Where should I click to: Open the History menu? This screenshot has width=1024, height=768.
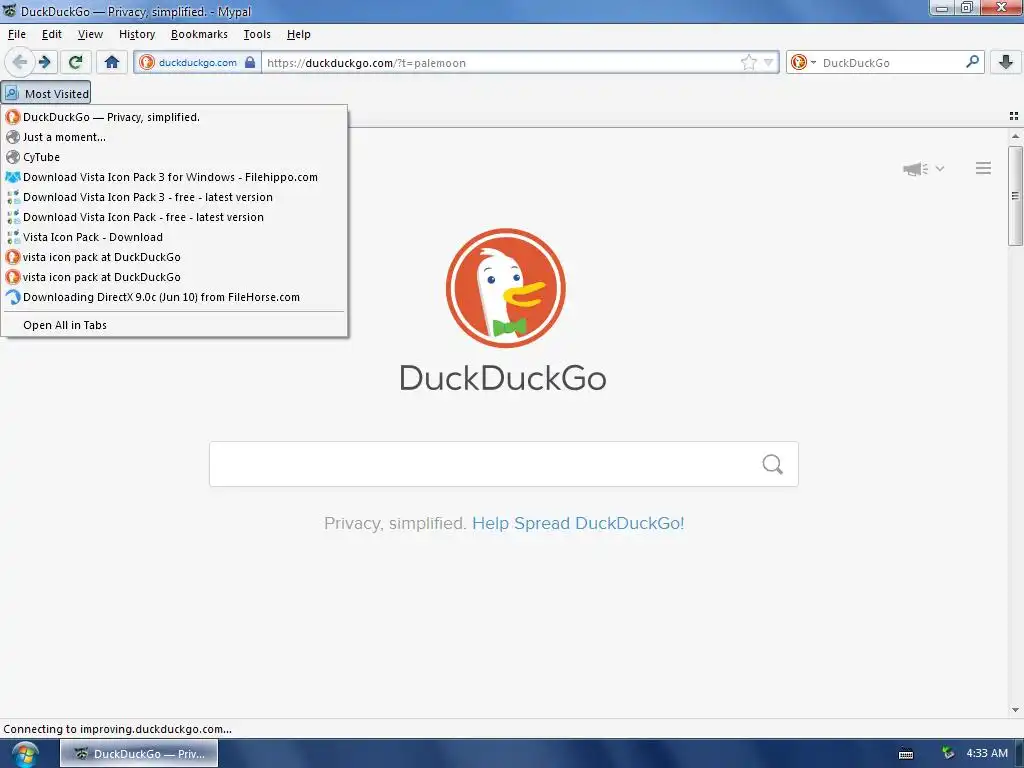[x=136, y=34]
